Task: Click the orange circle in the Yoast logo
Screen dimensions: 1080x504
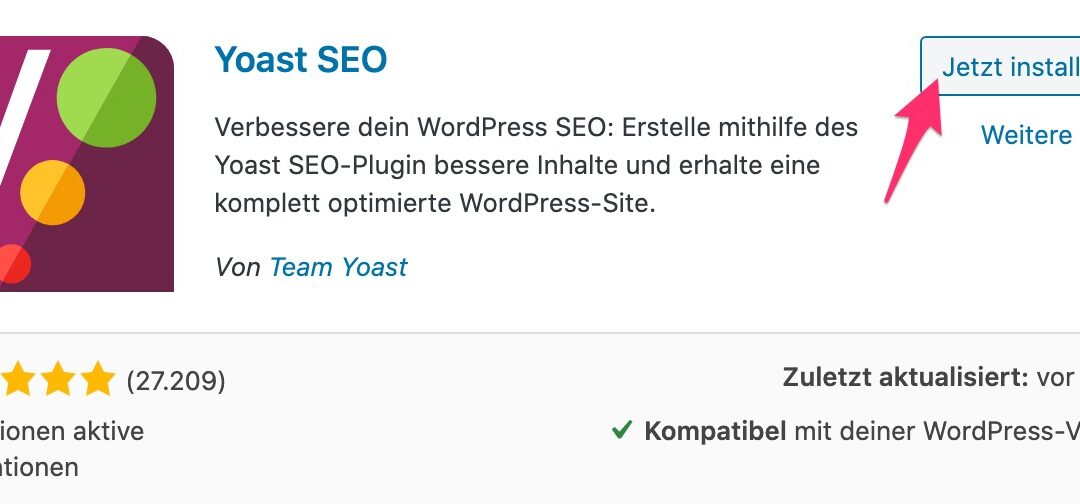Action: pyautogui.click(x=52, y=192)
